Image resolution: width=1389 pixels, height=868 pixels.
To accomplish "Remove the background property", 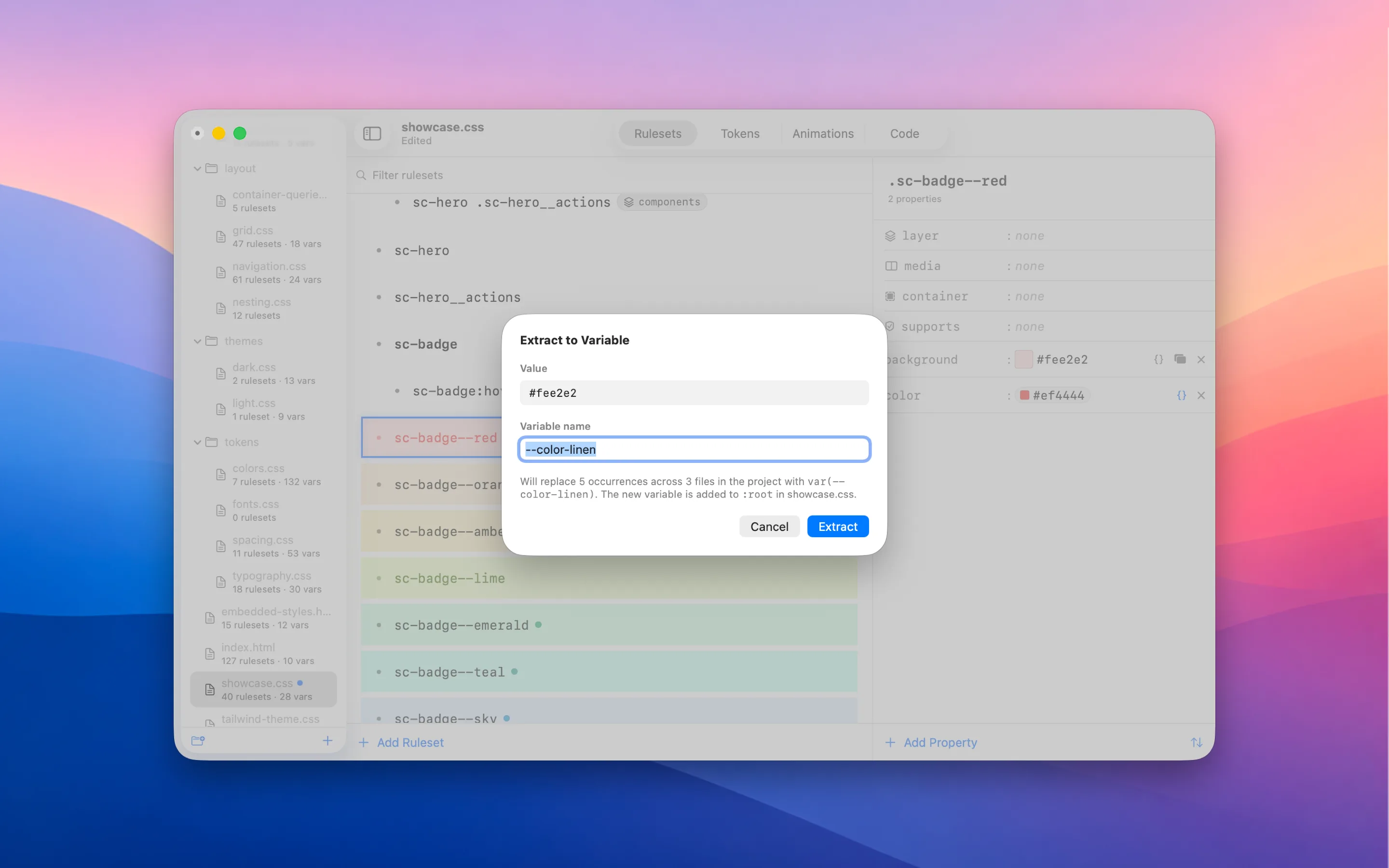I will point(1201,359).
